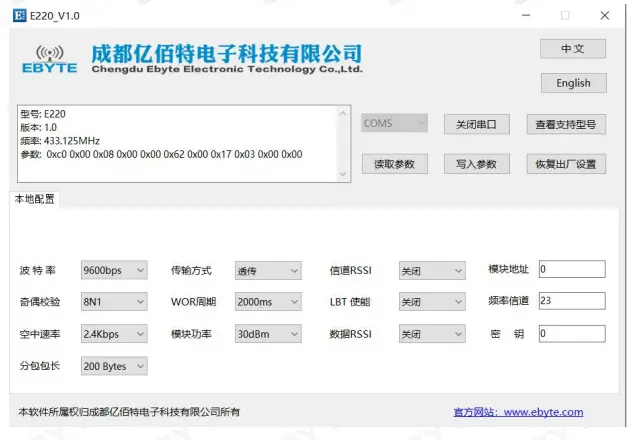Click 查看支持型号 button
The height and width of the screenshot is (440, 636).
click(x=566, y=124)
